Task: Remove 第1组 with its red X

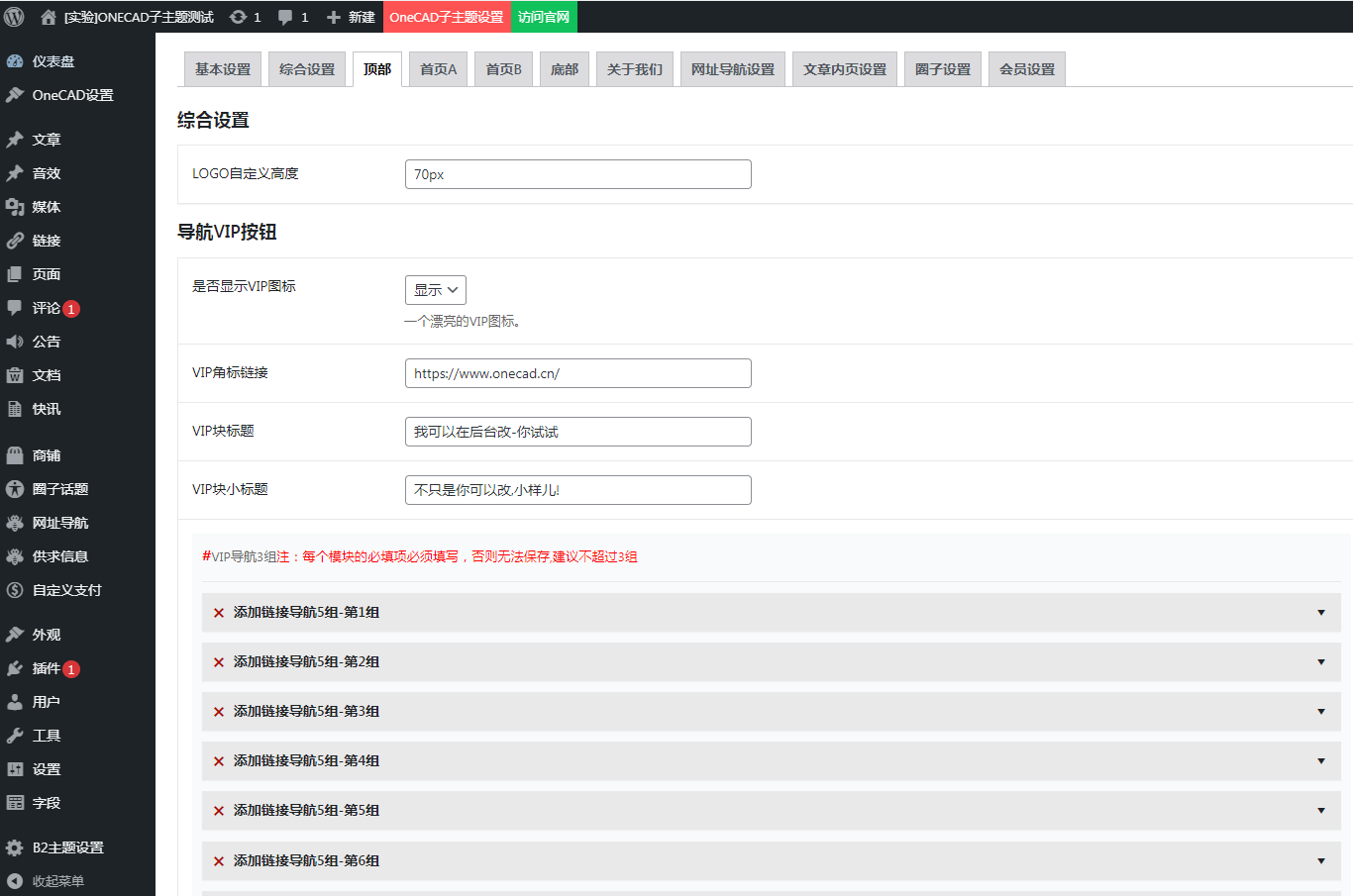Action: tap(219, 613)
